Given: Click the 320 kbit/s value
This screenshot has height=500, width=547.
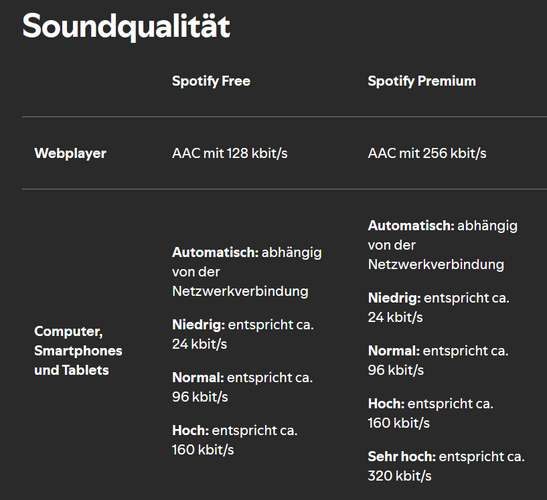Looking at the screenshot, I should coord(399,476).
